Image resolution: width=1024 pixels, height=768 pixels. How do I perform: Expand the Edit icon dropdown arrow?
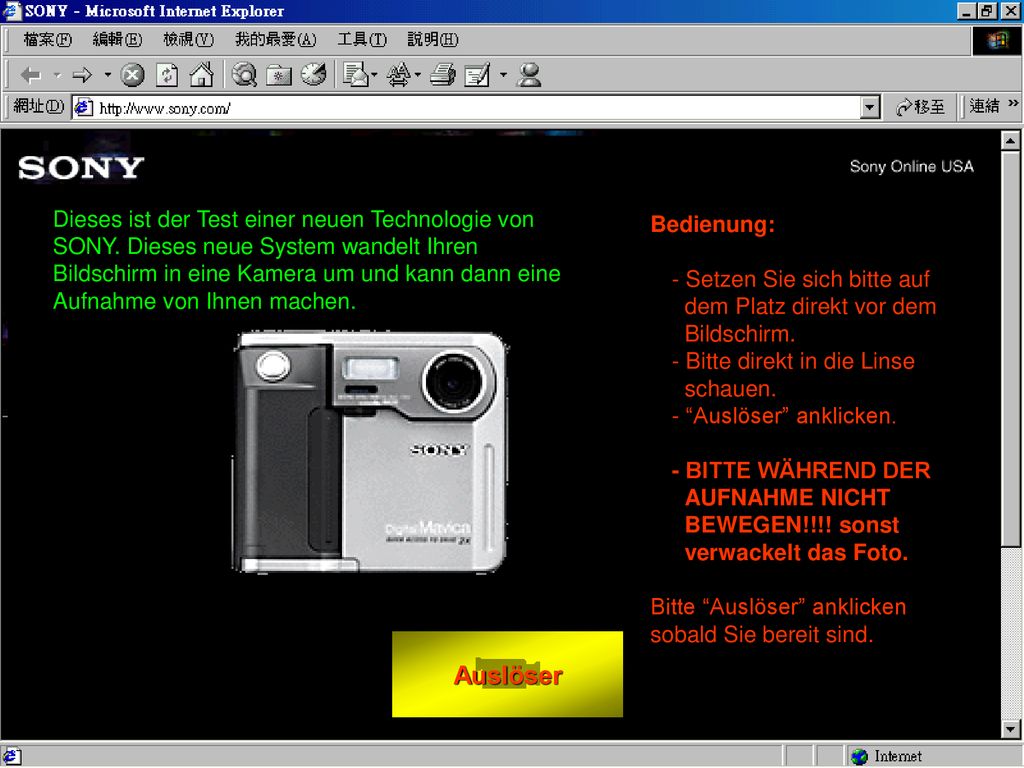tap(503, 75)
